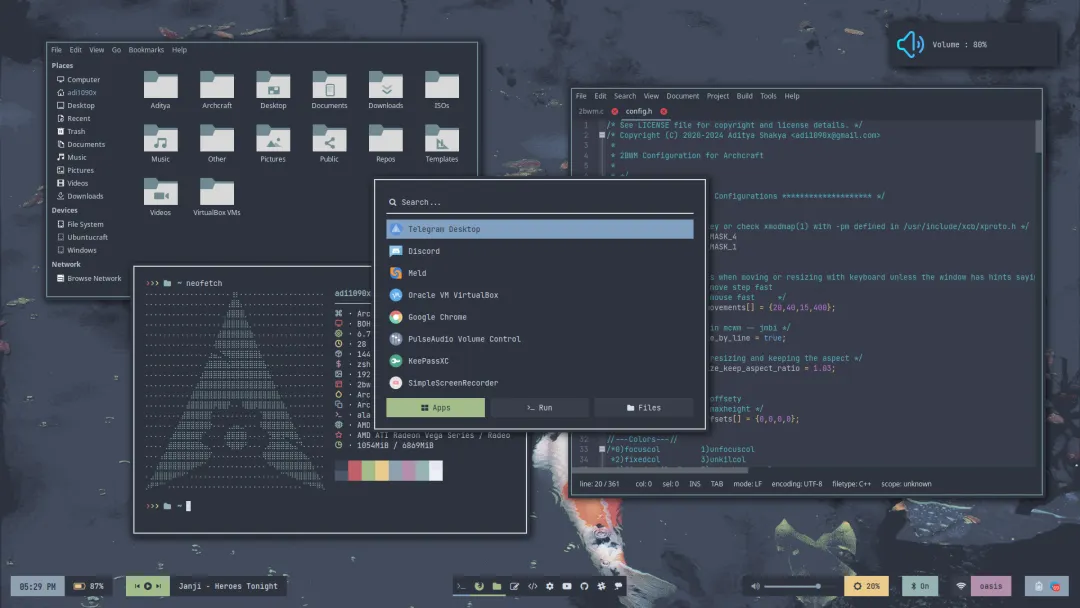Click the editor horizontal scrollbar
Viewport: 1080px width, 608px height.
coord(659,470)
